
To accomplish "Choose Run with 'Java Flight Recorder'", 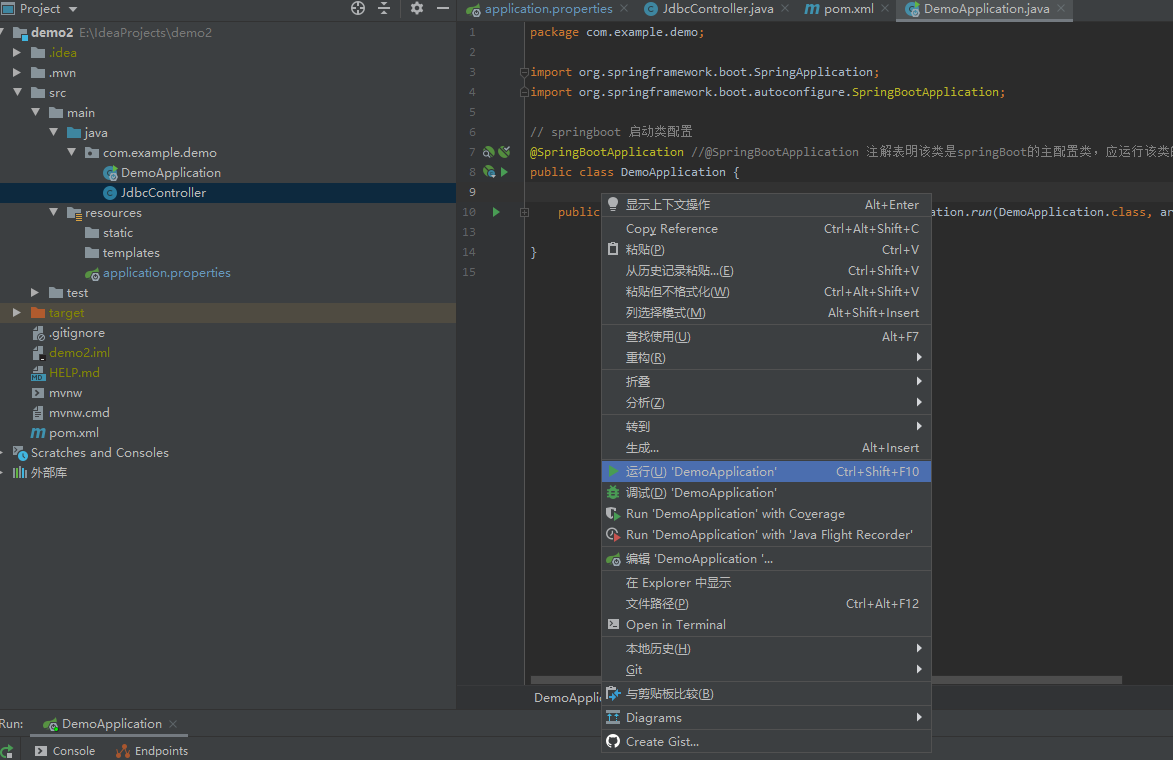I will (x=766, y=535).
